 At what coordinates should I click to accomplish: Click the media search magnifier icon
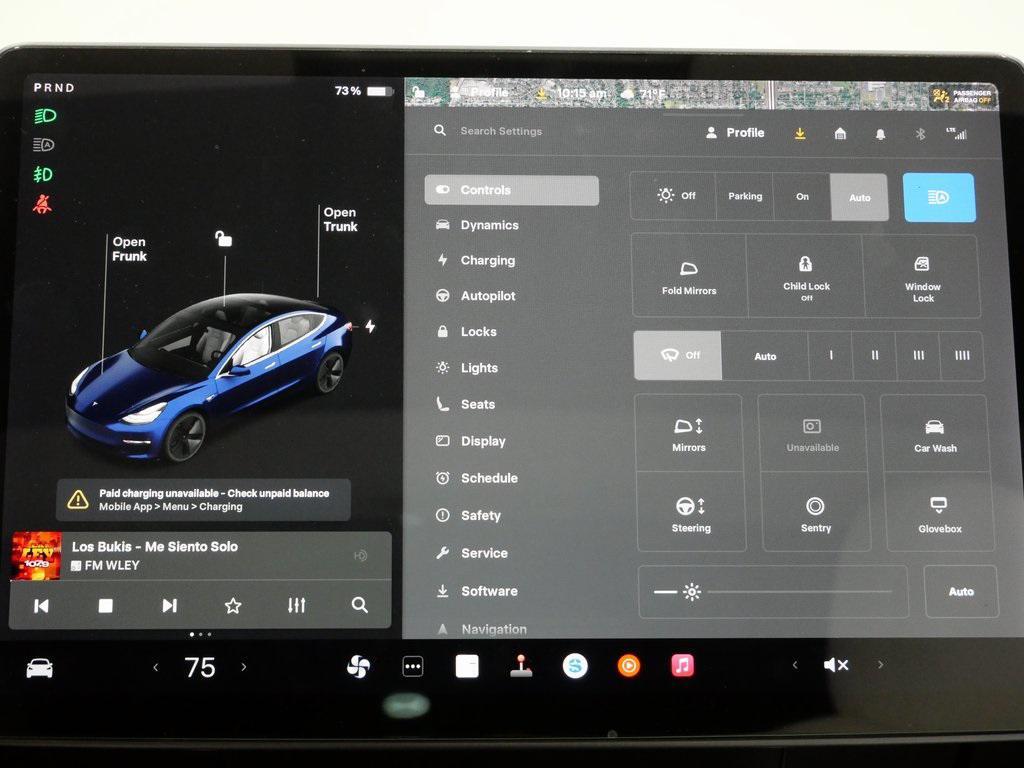tap(360, 605)
